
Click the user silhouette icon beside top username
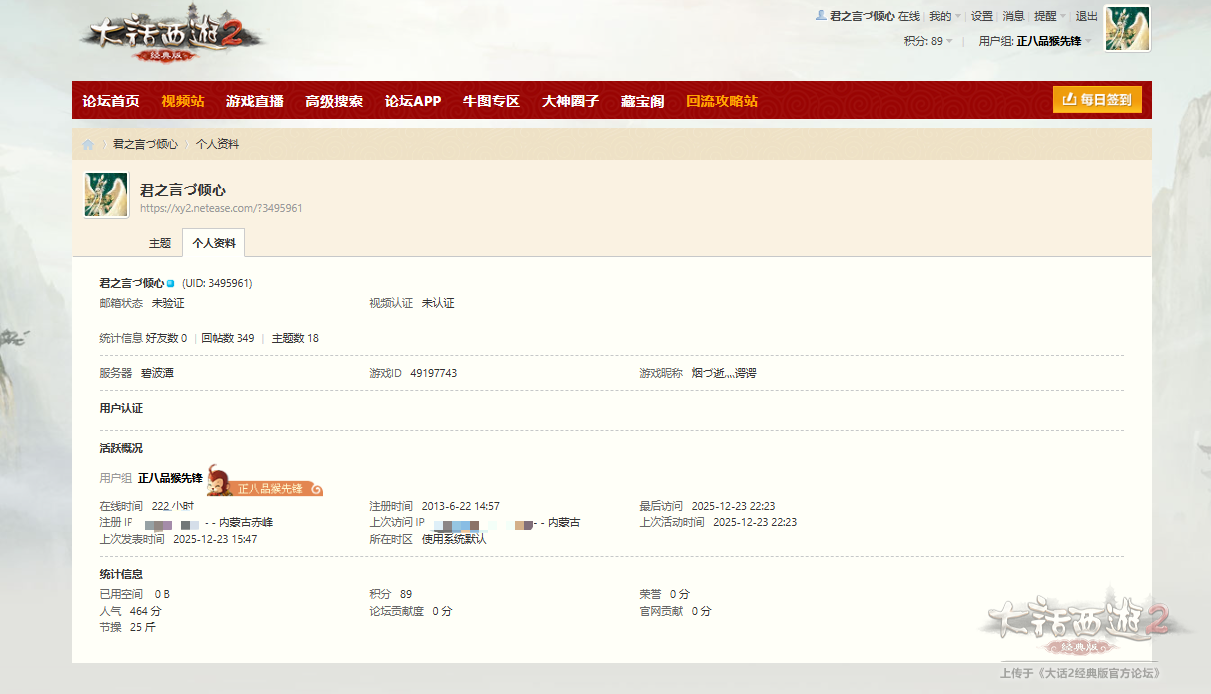pos(821,16)
